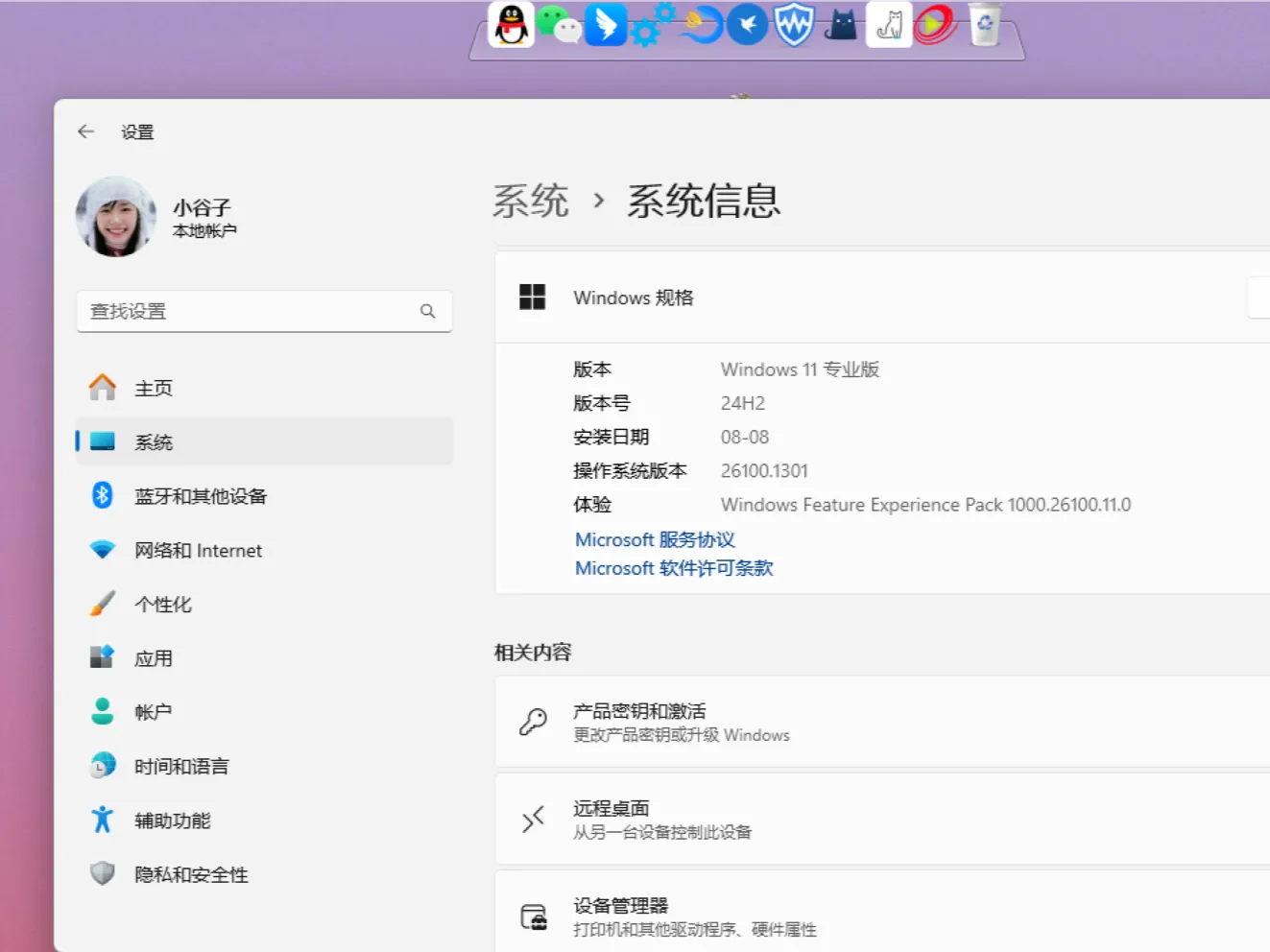Click the back arrow next to 设置

(85, 131)
